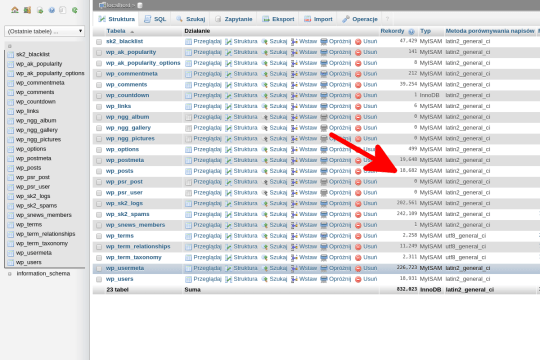Select the wp_usermeta row checkbox
This screenshot has height=360, width=540.
point(99,268)
